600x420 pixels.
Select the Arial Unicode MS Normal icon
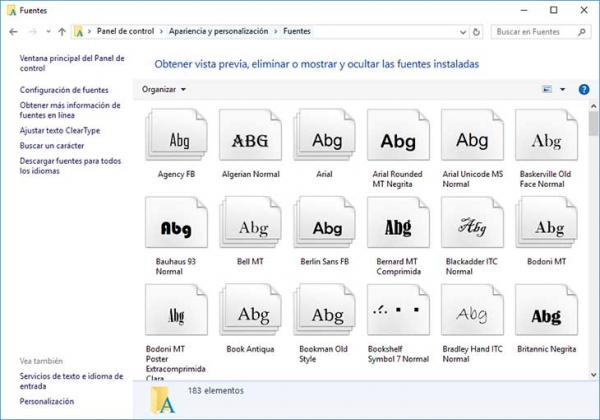pyautogui.click(x=473, y=135)
